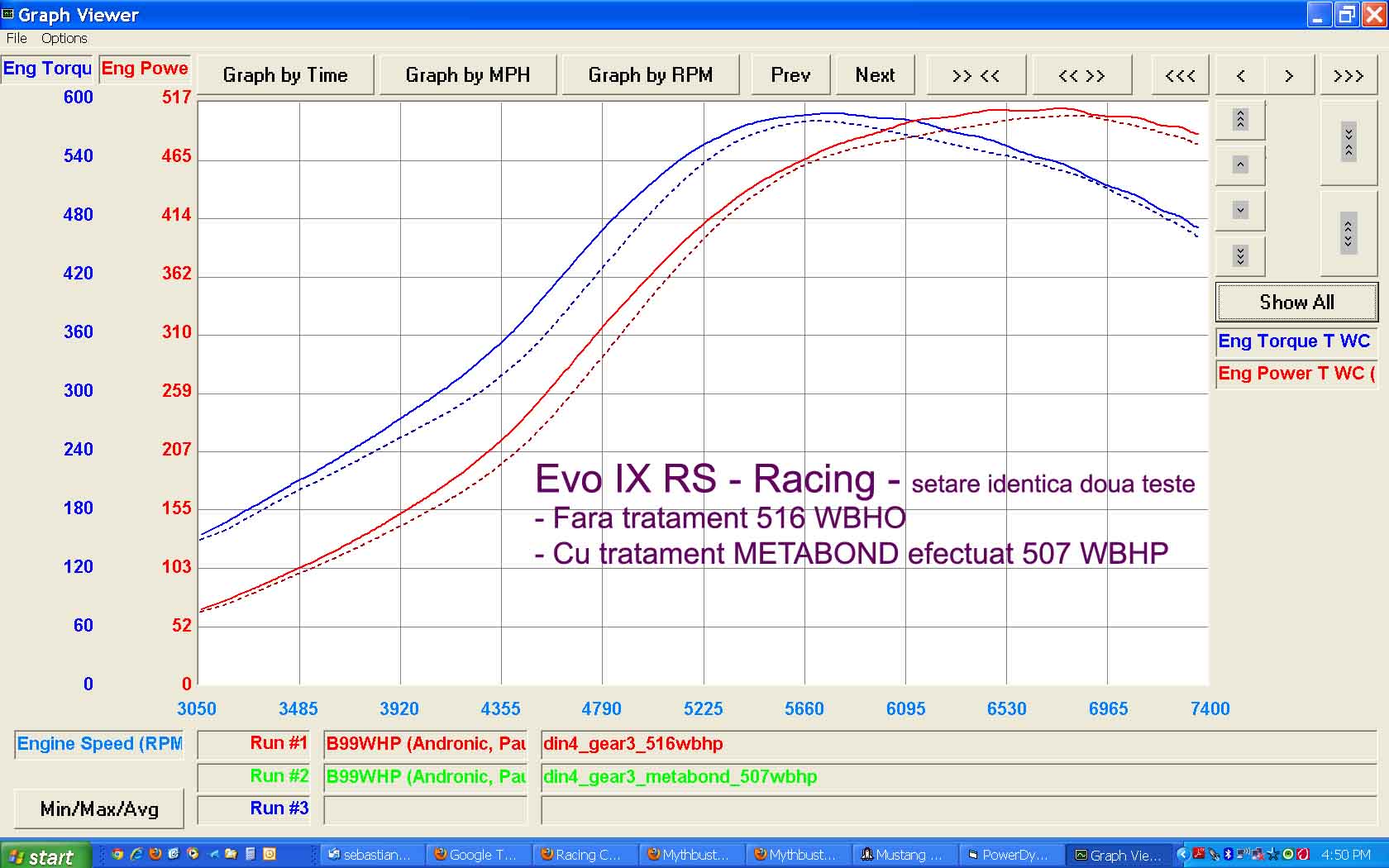Screen dimensions: 1389x868
Task: Click the single-up chevron scroll button
Action: pos(1240,165)
